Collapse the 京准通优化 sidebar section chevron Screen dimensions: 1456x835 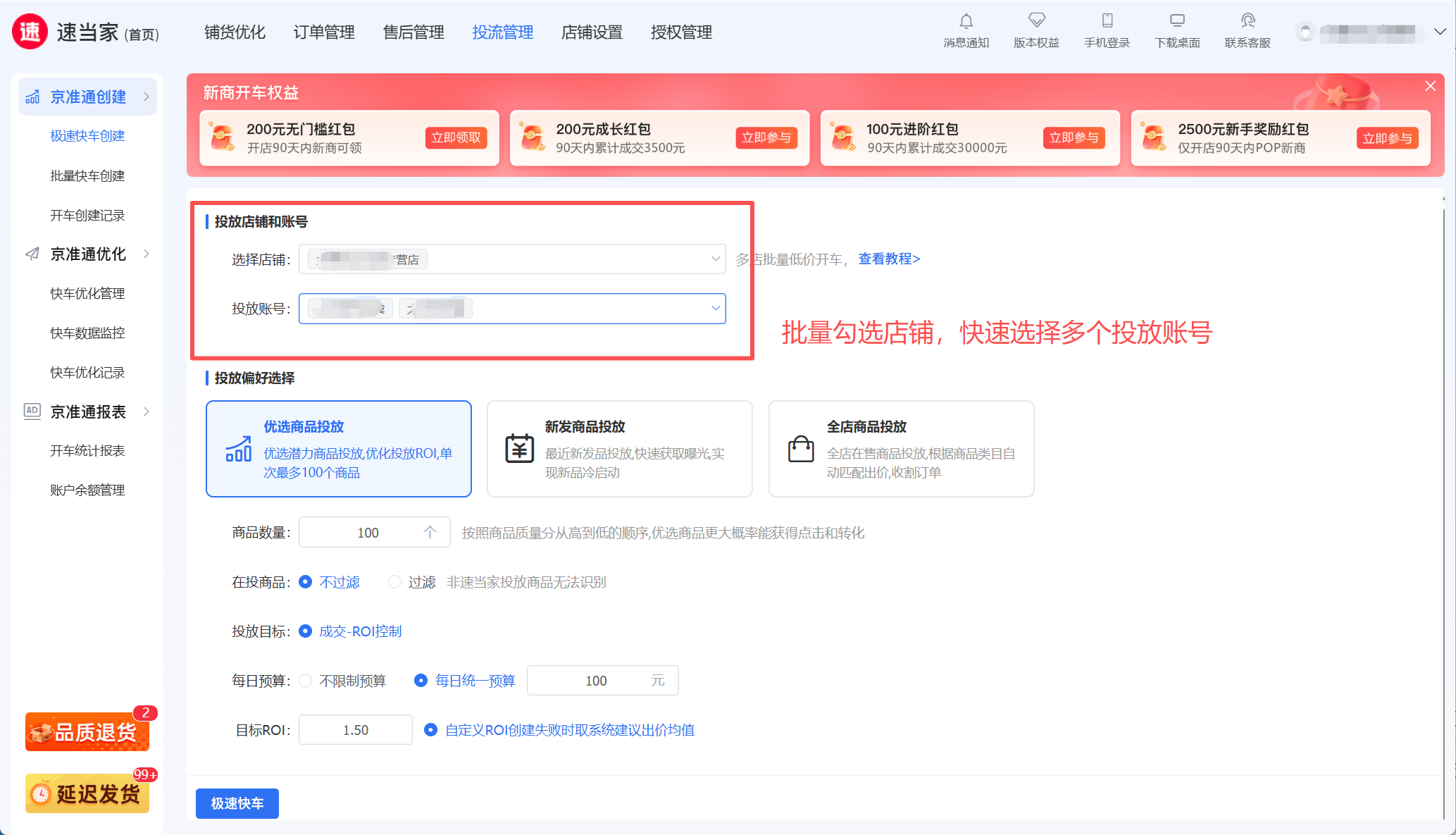[x=147, y=254]
